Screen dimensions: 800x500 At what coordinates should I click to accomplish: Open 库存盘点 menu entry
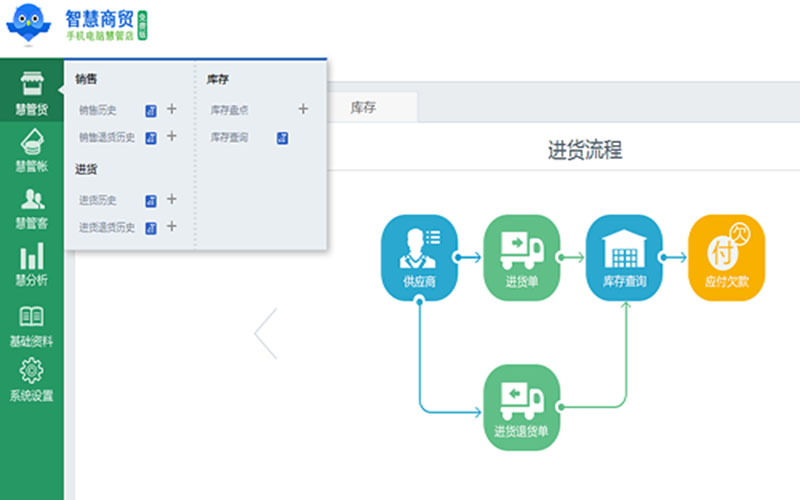[x=229, y=110]
